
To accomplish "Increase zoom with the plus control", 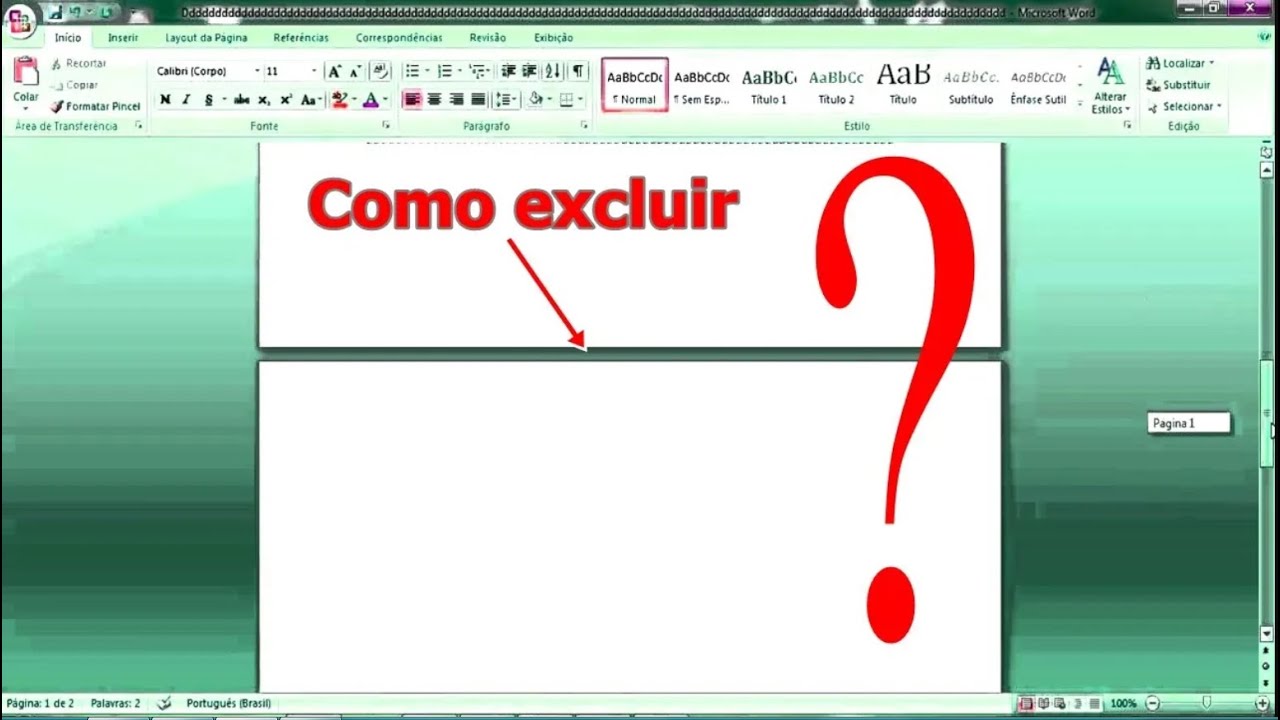I will click(1263, 702).
